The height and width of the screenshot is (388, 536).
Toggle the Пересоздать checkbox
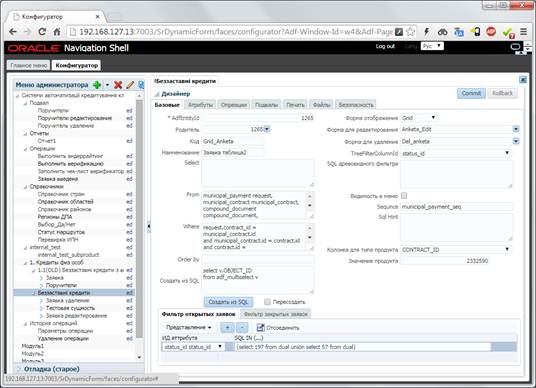267,302
